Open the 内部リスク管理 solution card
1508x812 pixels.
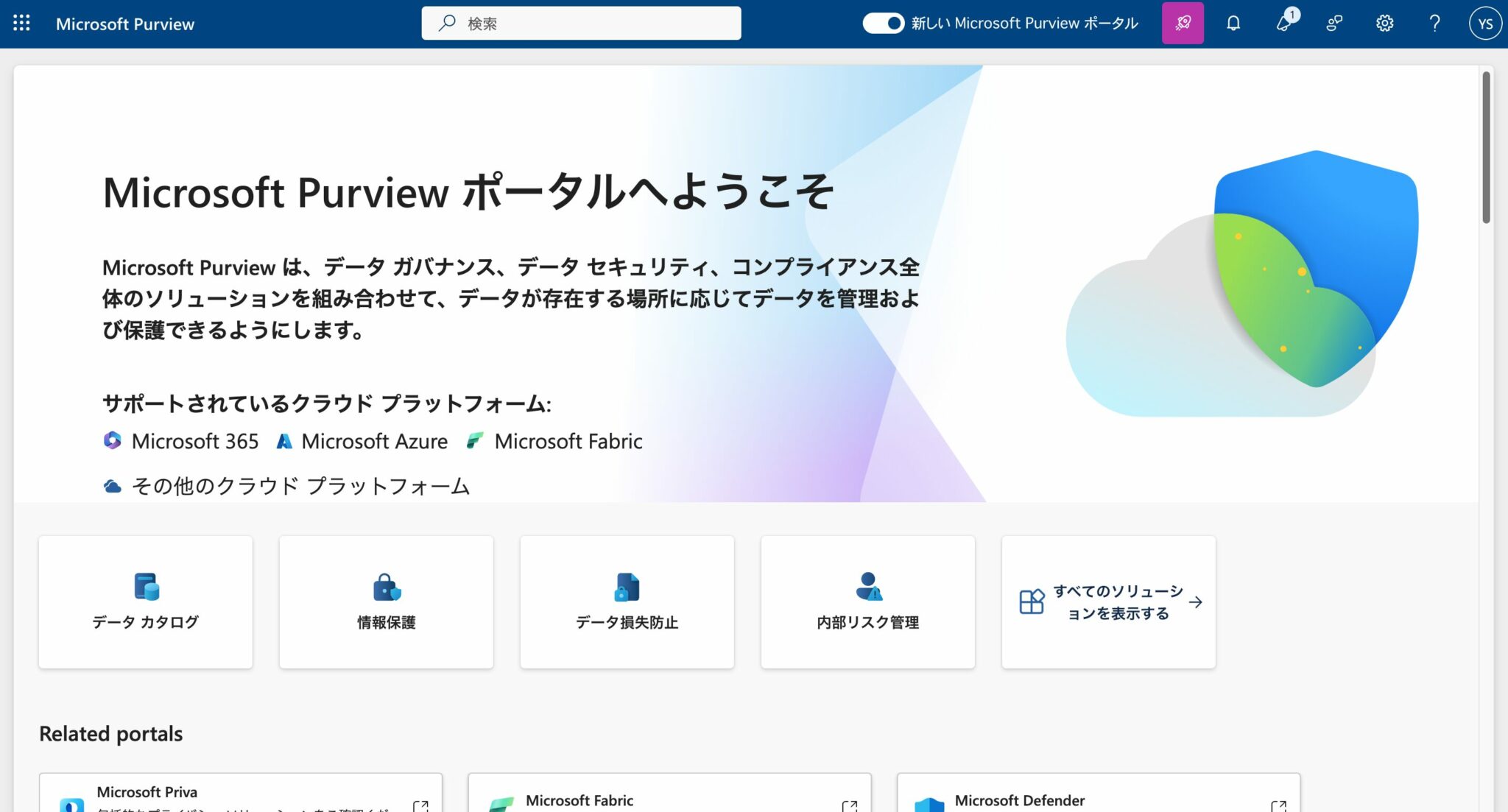tap(868, 601)
